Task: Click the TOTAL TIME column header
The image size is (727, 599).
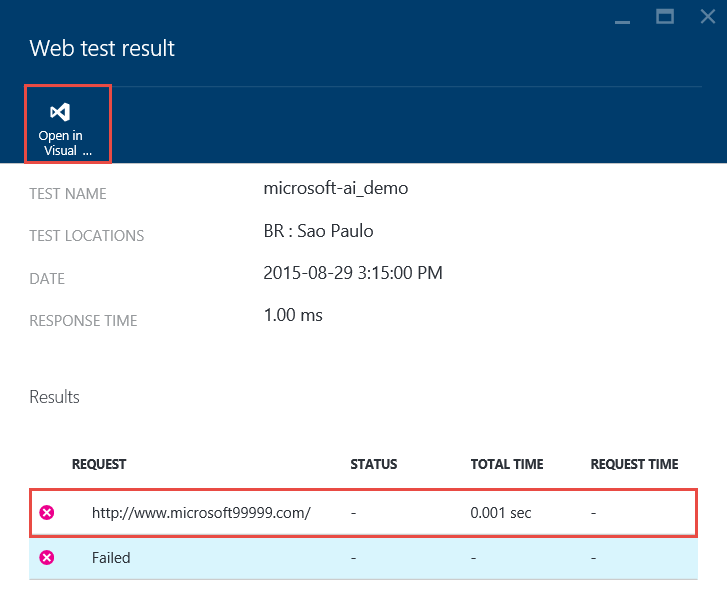Action: (x=507, y=464)
